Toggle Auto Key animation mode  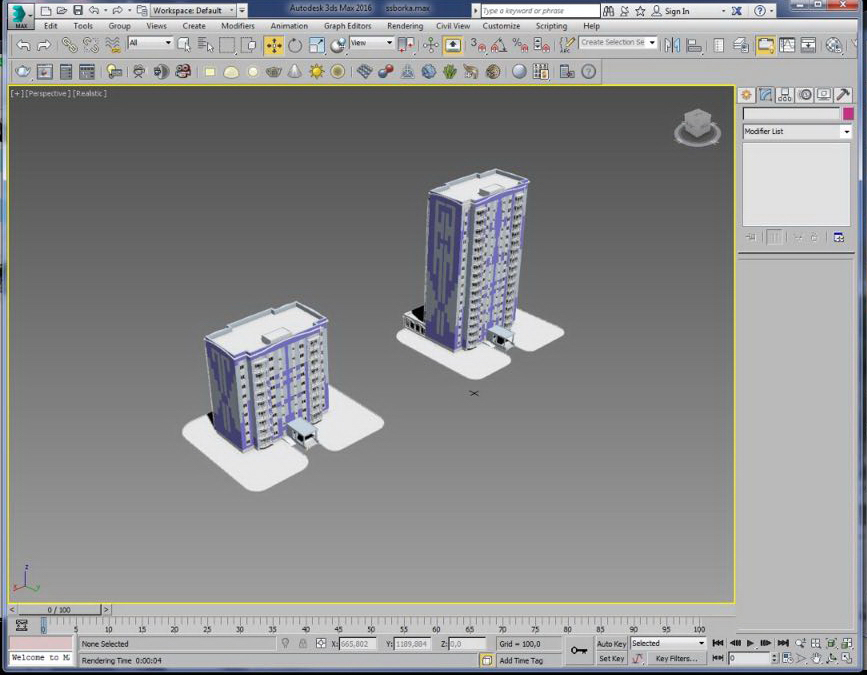pyautogui.click(x=611, y=644)
